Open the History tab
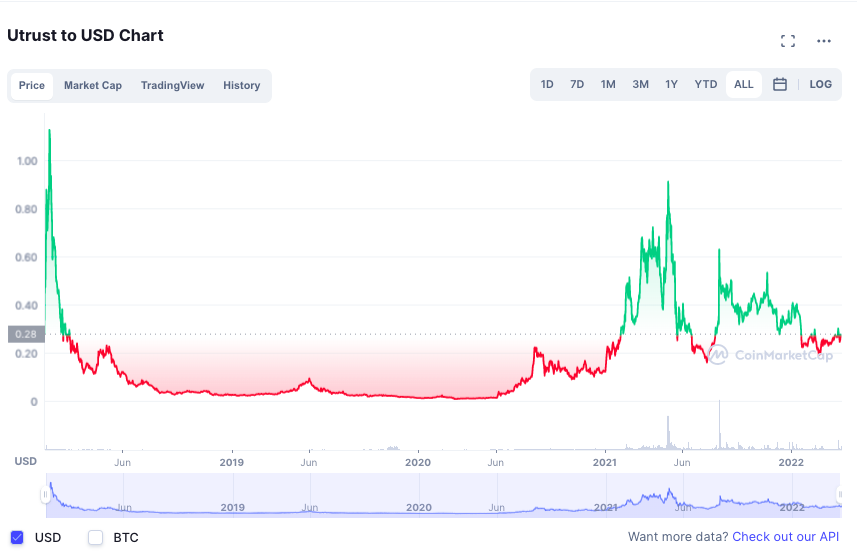Viewport: 857px width, 551px height. pyautogui.click(x=242, y=86)
